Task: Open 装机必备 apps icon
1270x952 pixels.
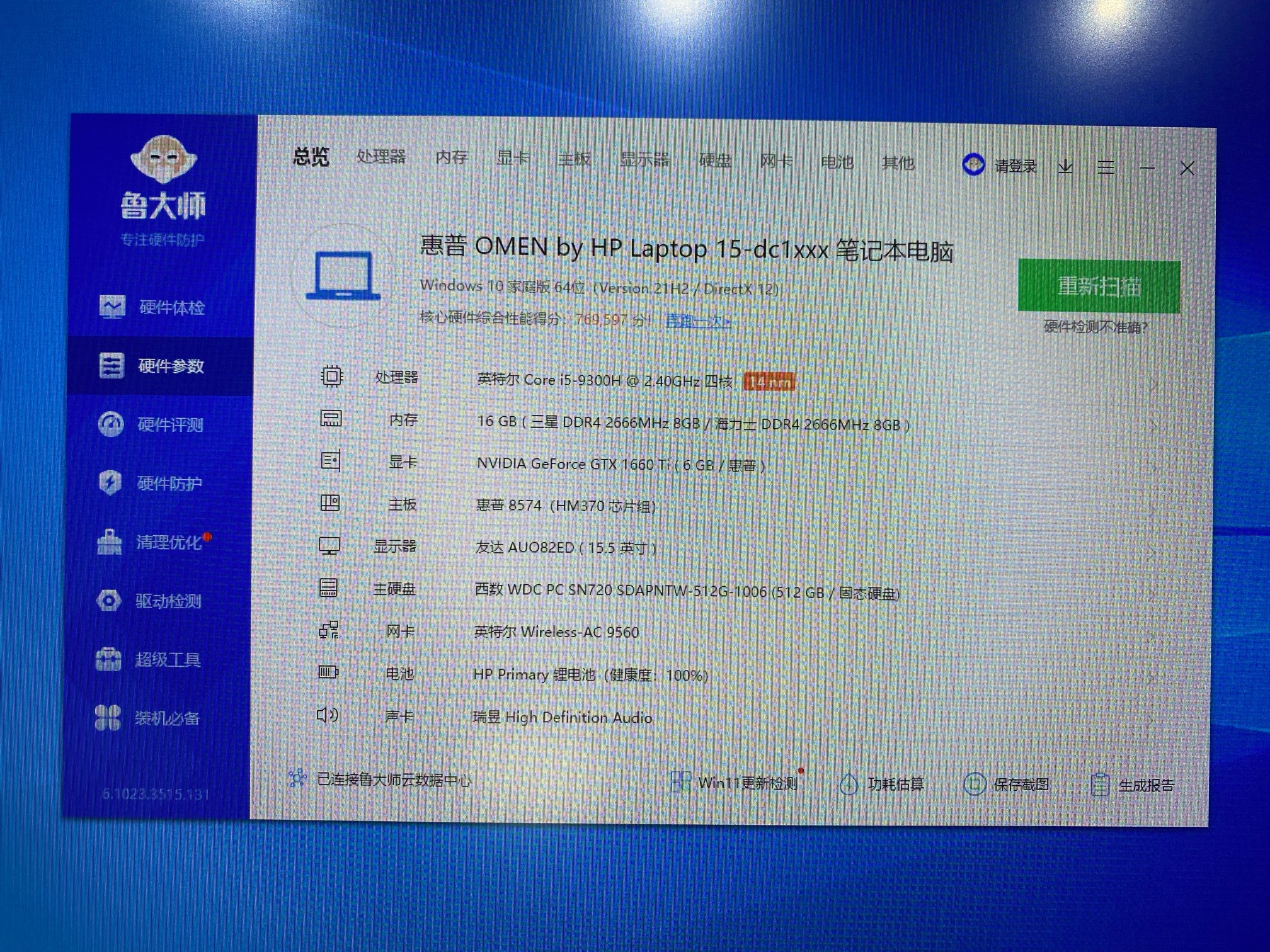Action: [108, 718]
